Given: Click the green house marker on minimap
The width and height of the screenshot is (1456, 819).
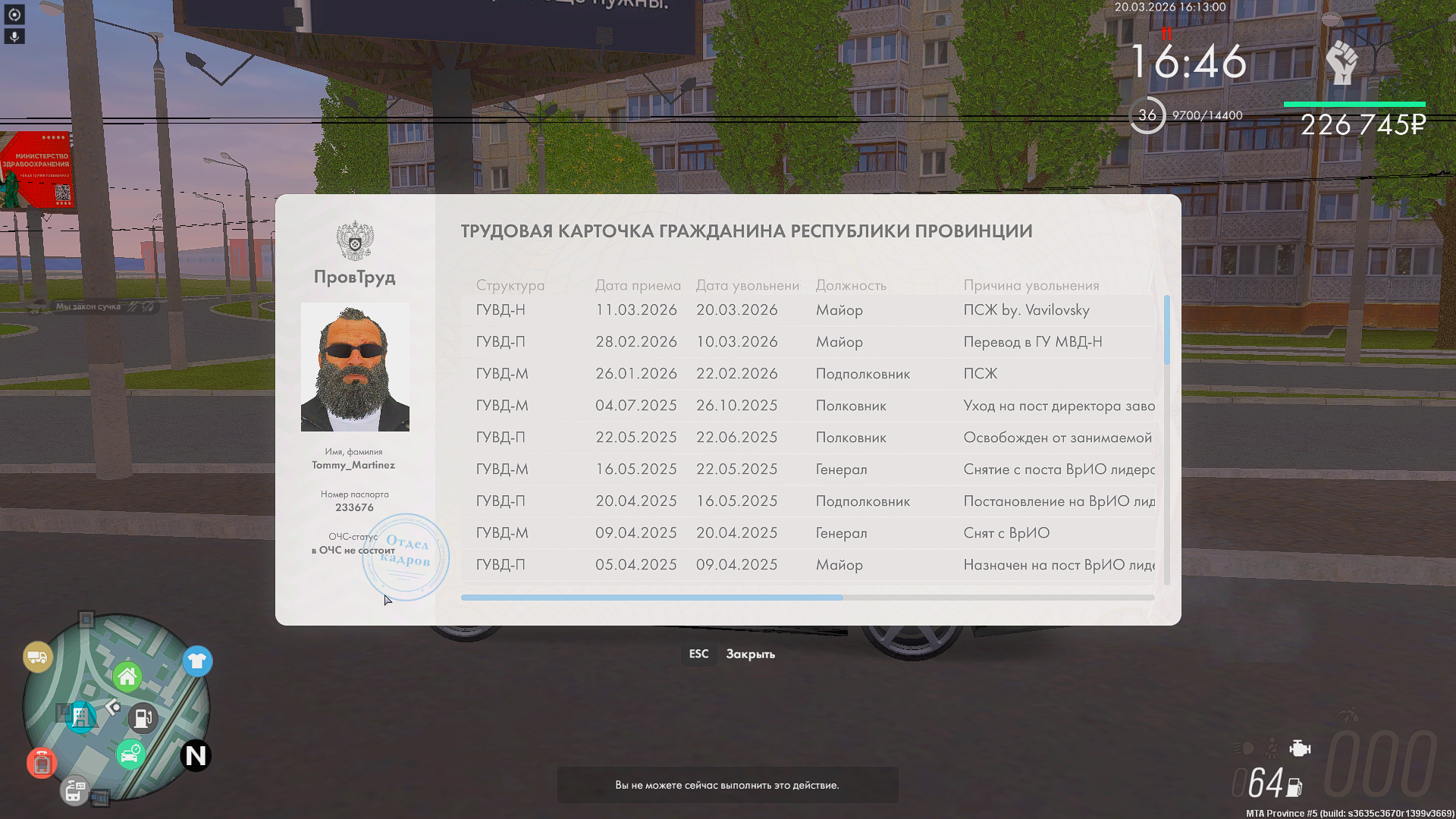Looking at the screenshot, I should [x=127, y=676].
